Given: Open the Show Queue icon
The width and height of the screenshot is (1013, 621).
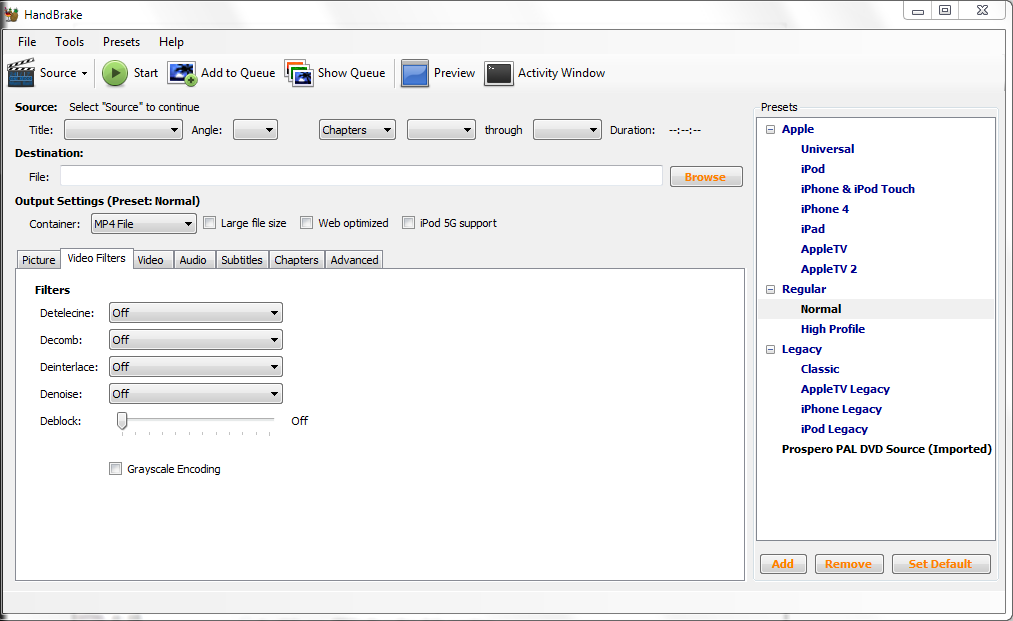Looking at the screenshot, I should click(299, 73).
